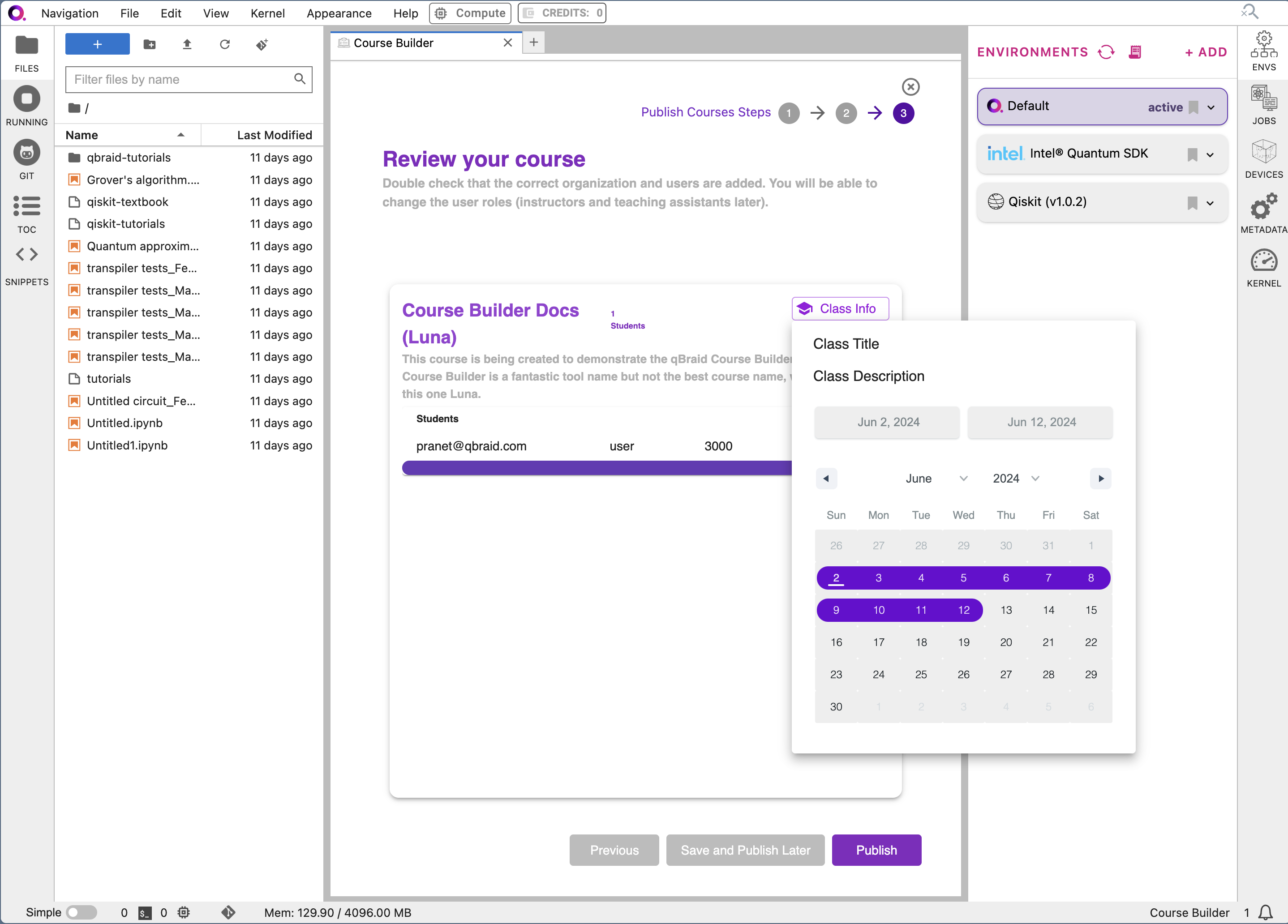Click the Jun 12, 2024 end date field
The height and width of the screenshot is (924, 1288).
pos(1040,422)
